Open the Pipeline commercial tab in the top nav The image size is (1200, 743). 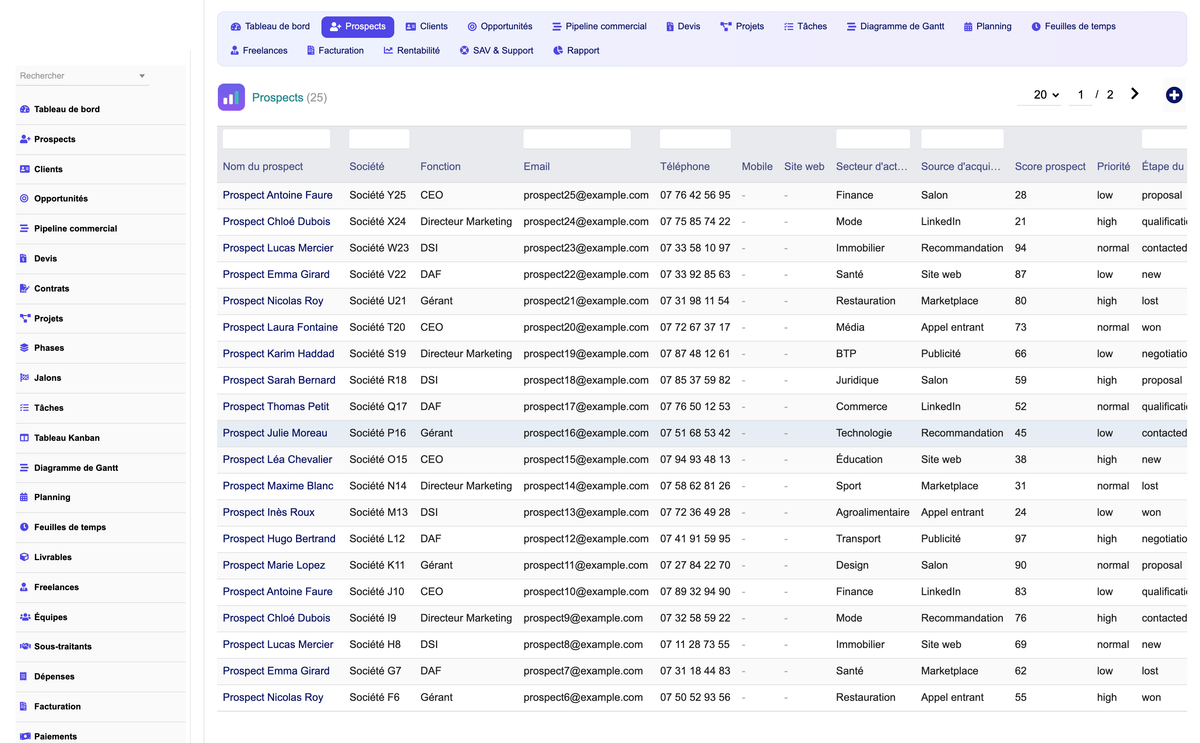coord(599,27)
